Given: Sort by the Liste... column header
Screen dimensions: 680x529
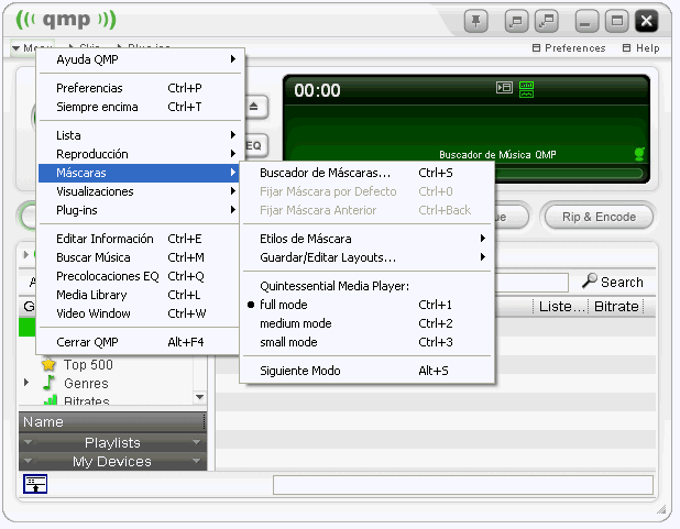Looking at the screenshot, I should 561,306.
